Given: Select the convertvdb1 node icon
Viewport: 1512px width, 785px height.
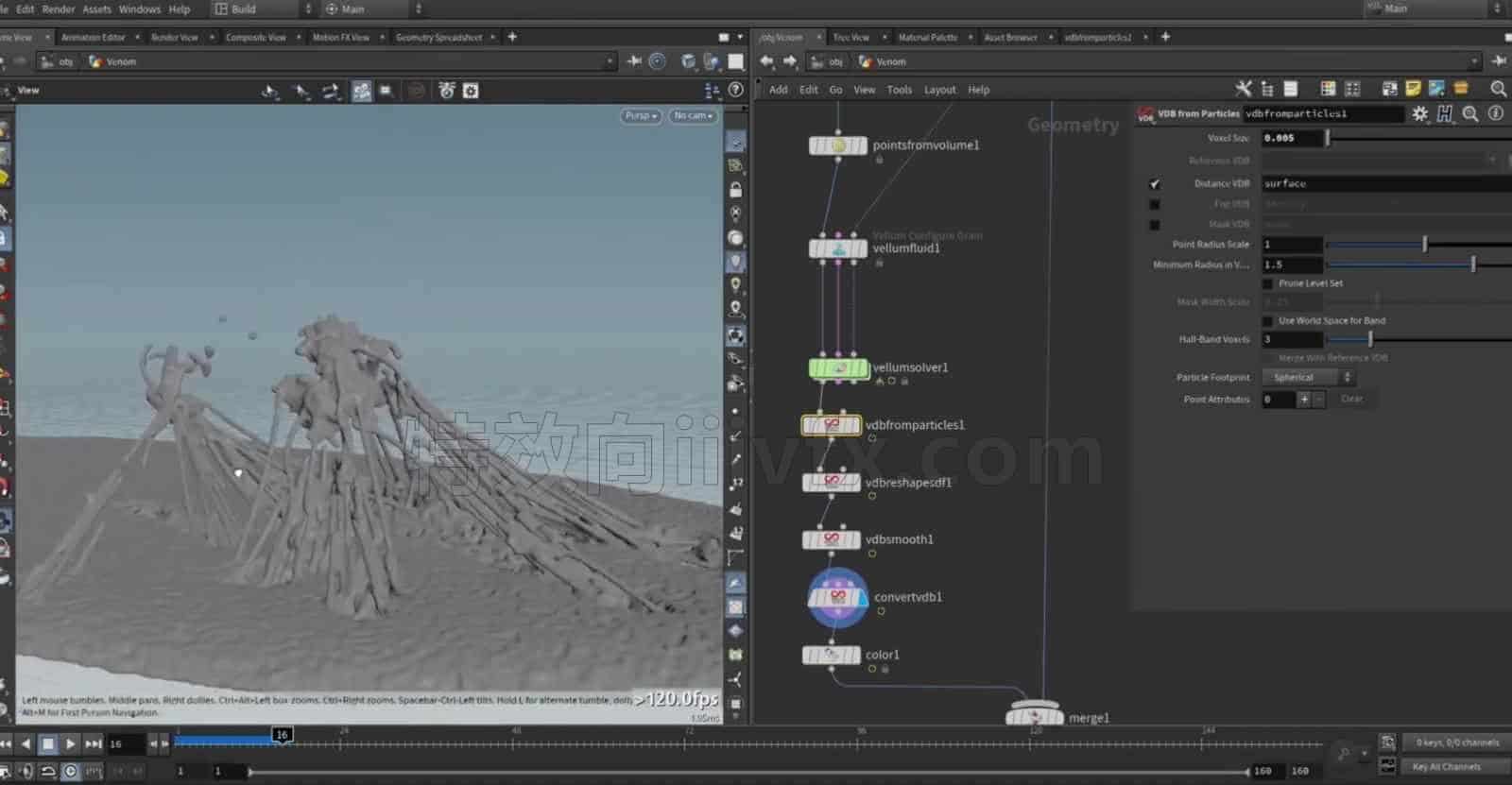Looking at the screenshot, I should 837,597.
